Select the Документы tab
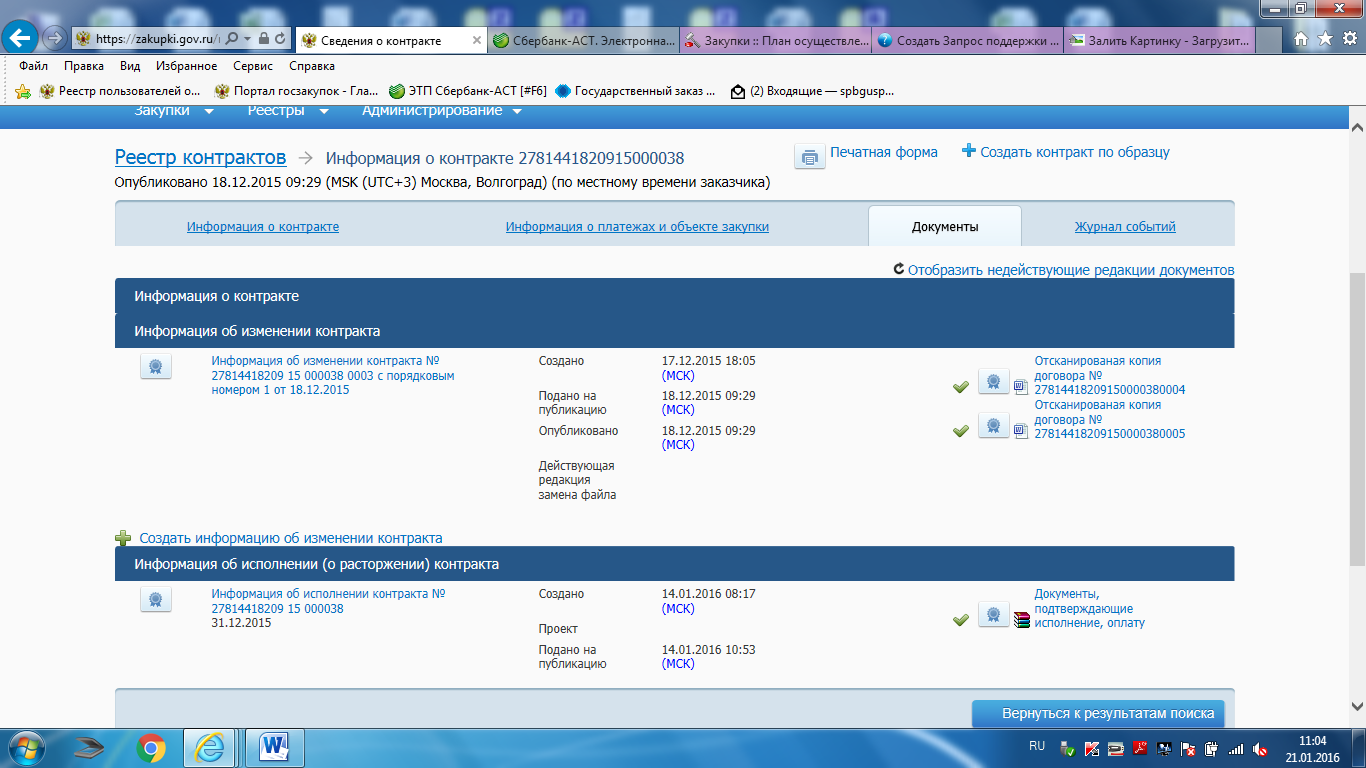This screenshot has height=768, width=1366. point(945,226)
